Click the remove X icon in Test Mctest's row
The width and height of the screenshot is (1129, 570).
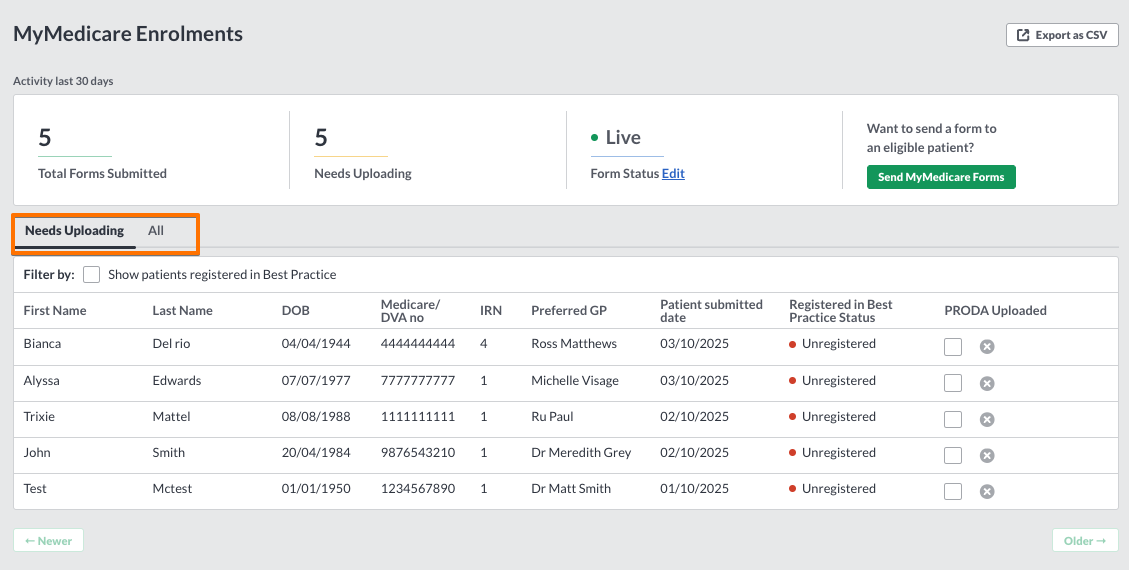pos(987,492)
